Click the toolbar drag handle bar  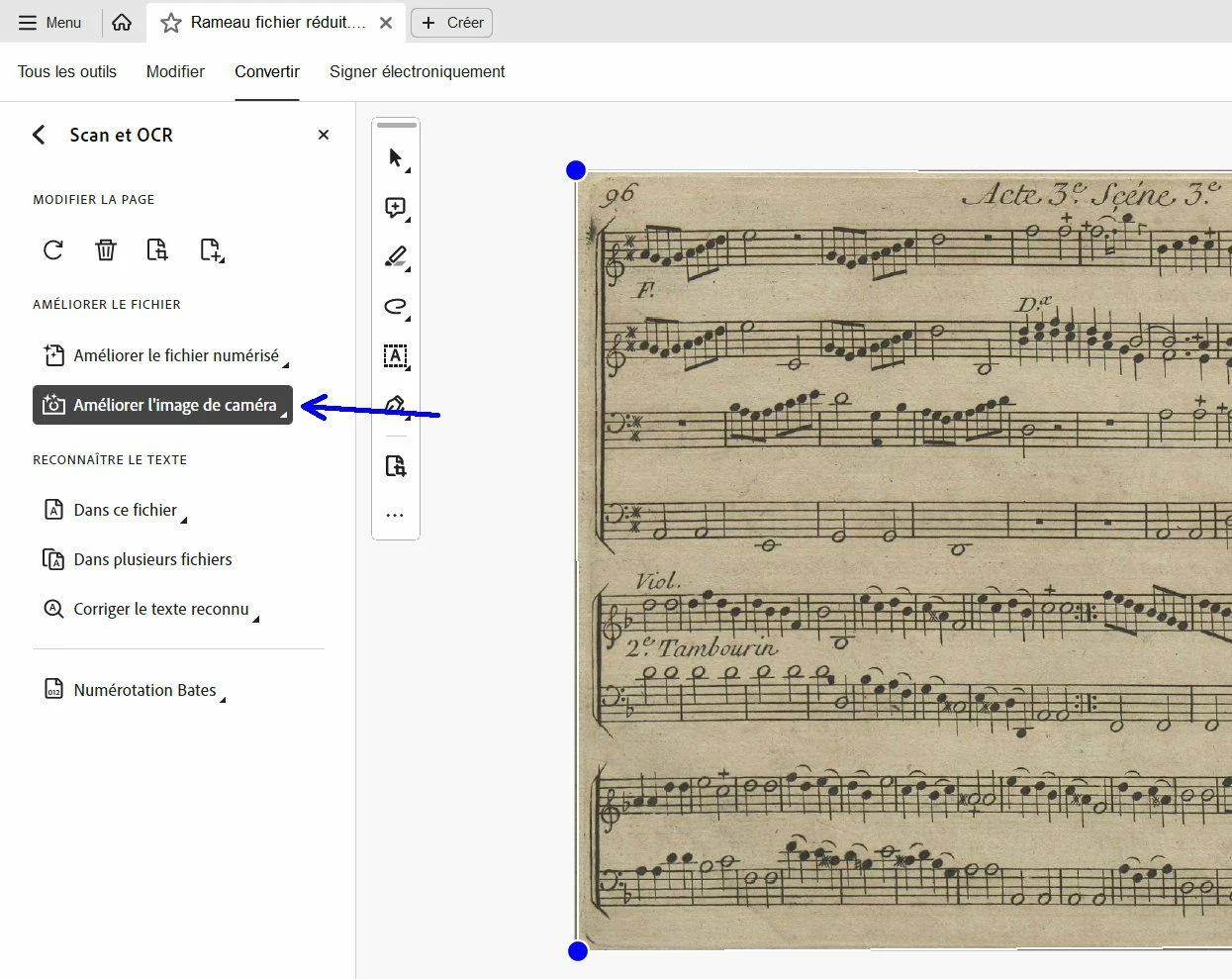coord(397,125)
